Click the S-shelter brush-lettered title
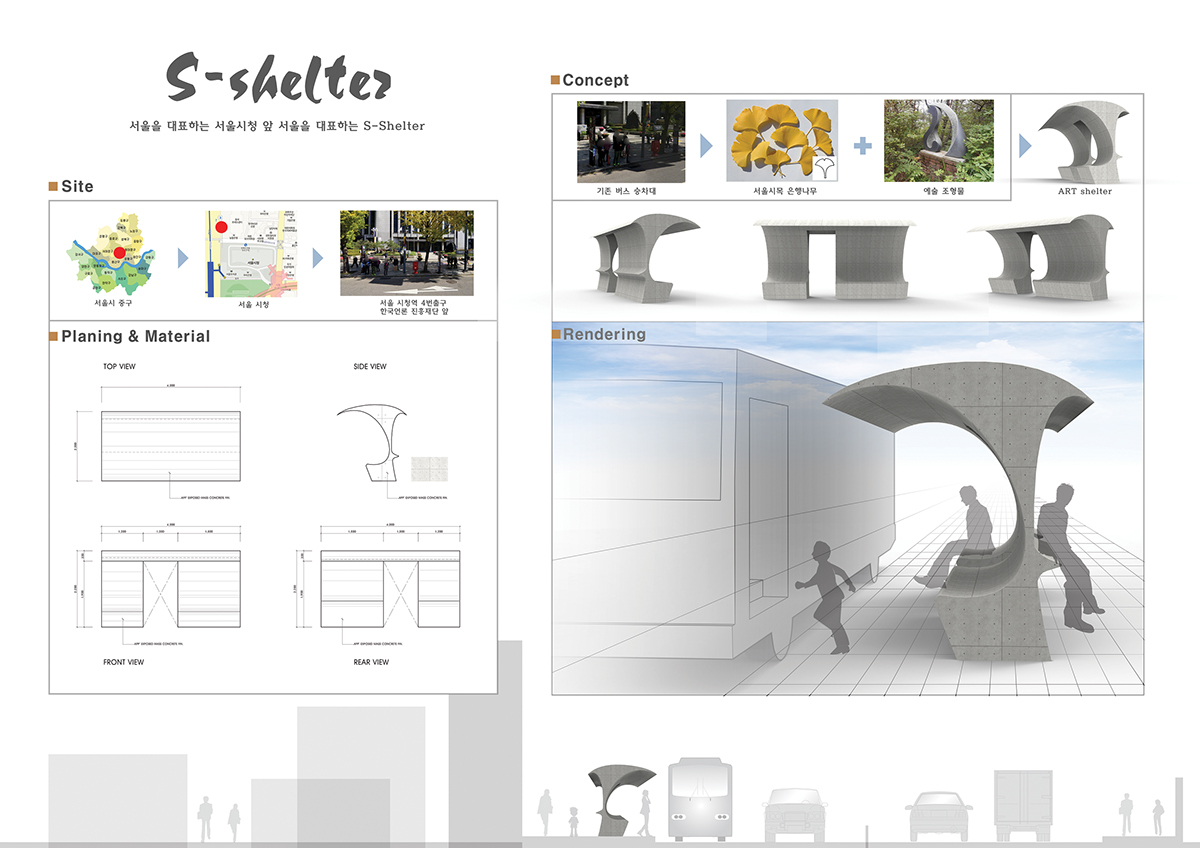1200x848 pixels. pyautogui.click(x=279, y=81)
